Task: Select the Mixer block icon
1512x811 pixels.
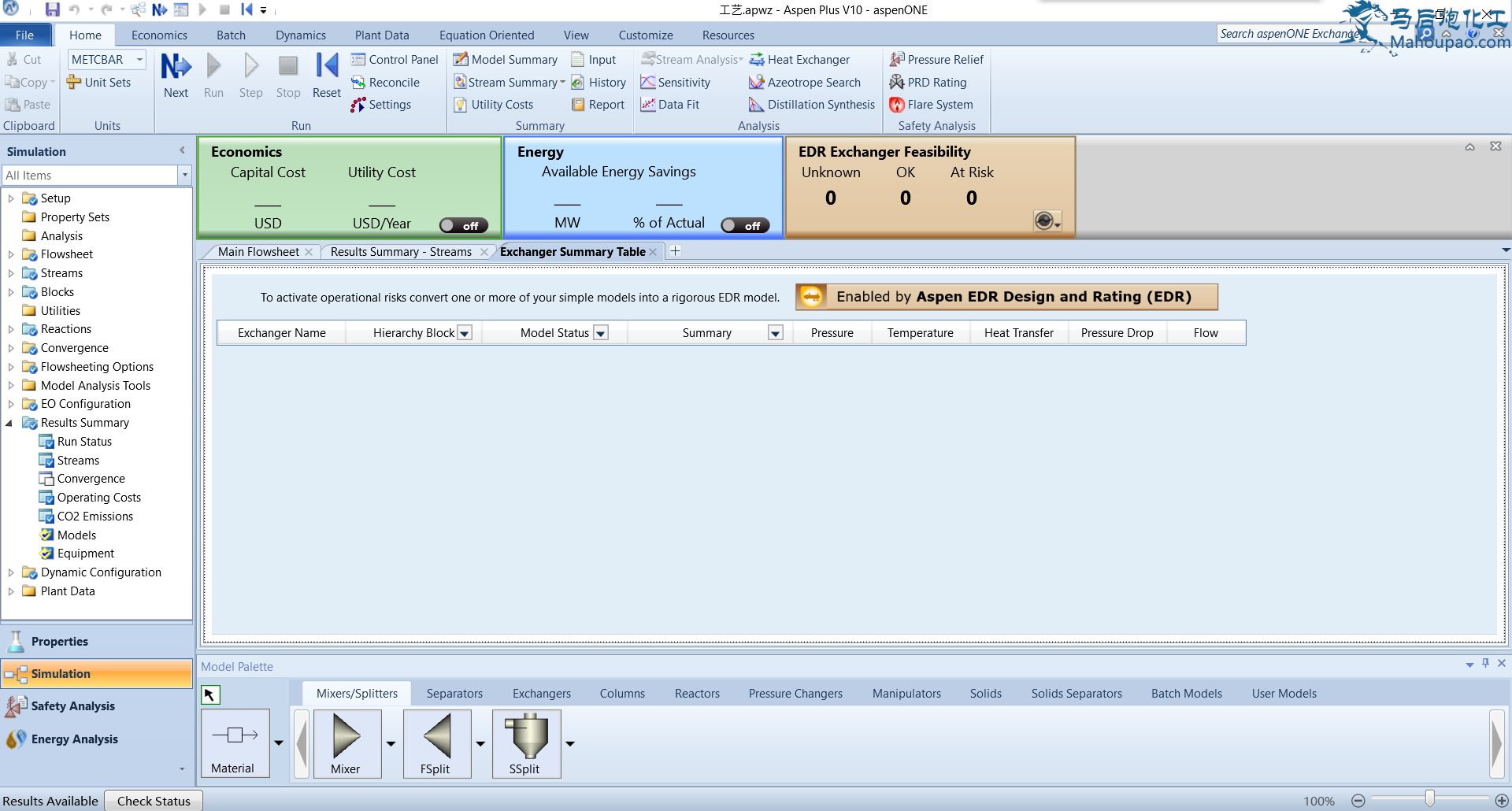Action: (x=347, y=743)
